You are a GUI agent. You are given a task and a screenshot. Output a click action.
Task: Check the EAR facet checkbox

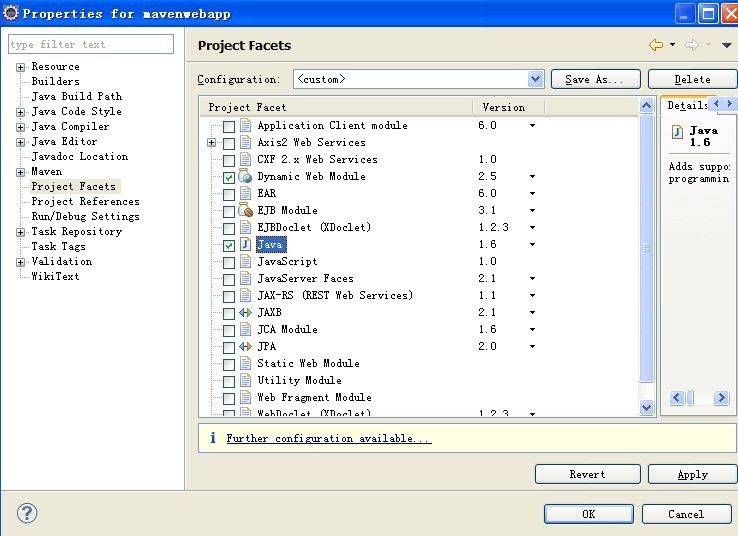(229, 194)
